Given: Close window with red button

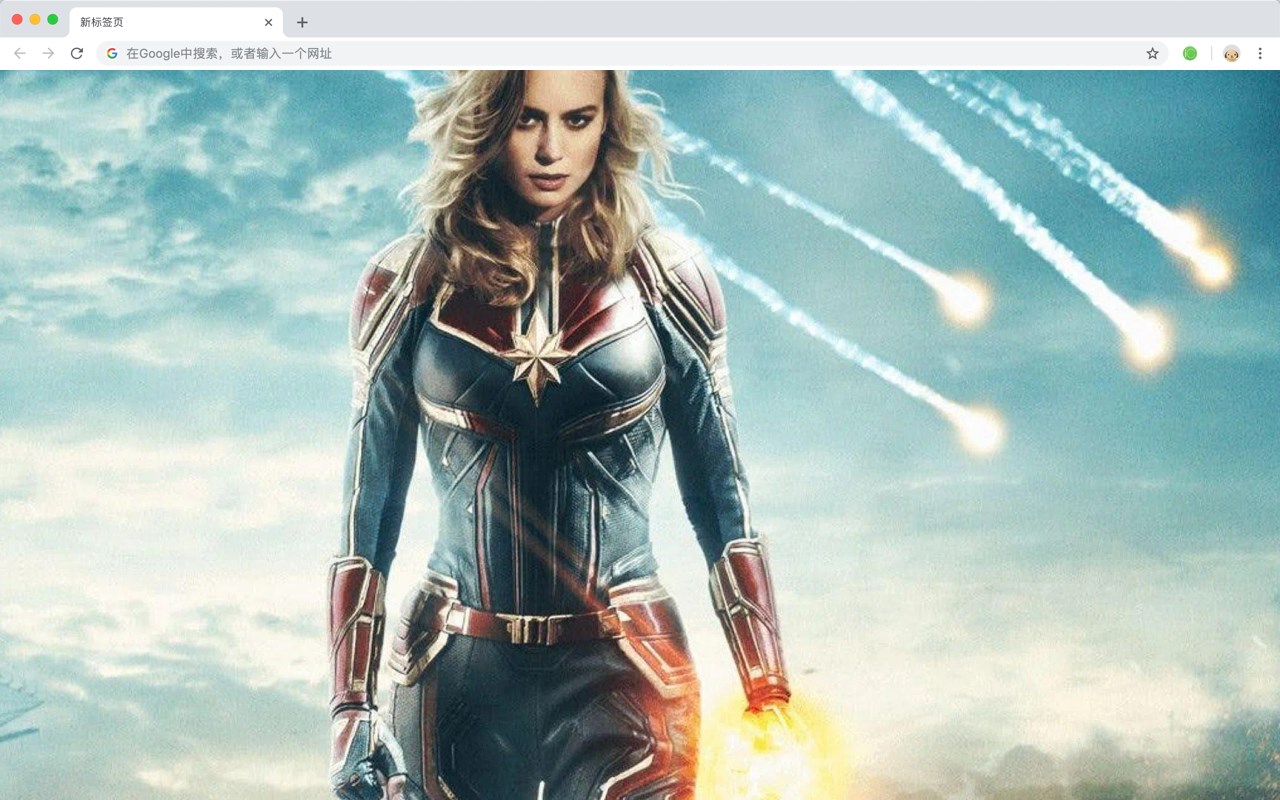Looking at the screenshot, I should 17,19.
